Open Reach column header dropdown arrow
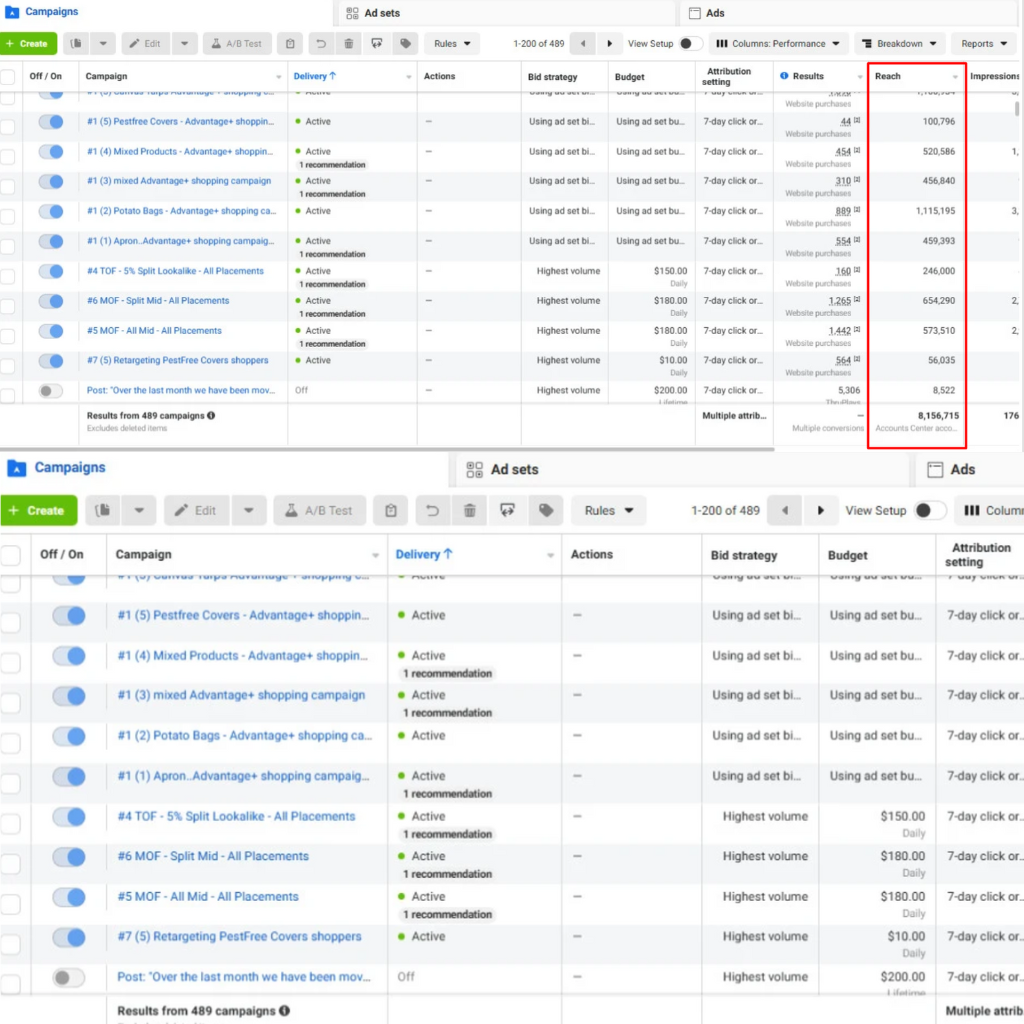1024x1024 pixels. click(x=955, y=77)
